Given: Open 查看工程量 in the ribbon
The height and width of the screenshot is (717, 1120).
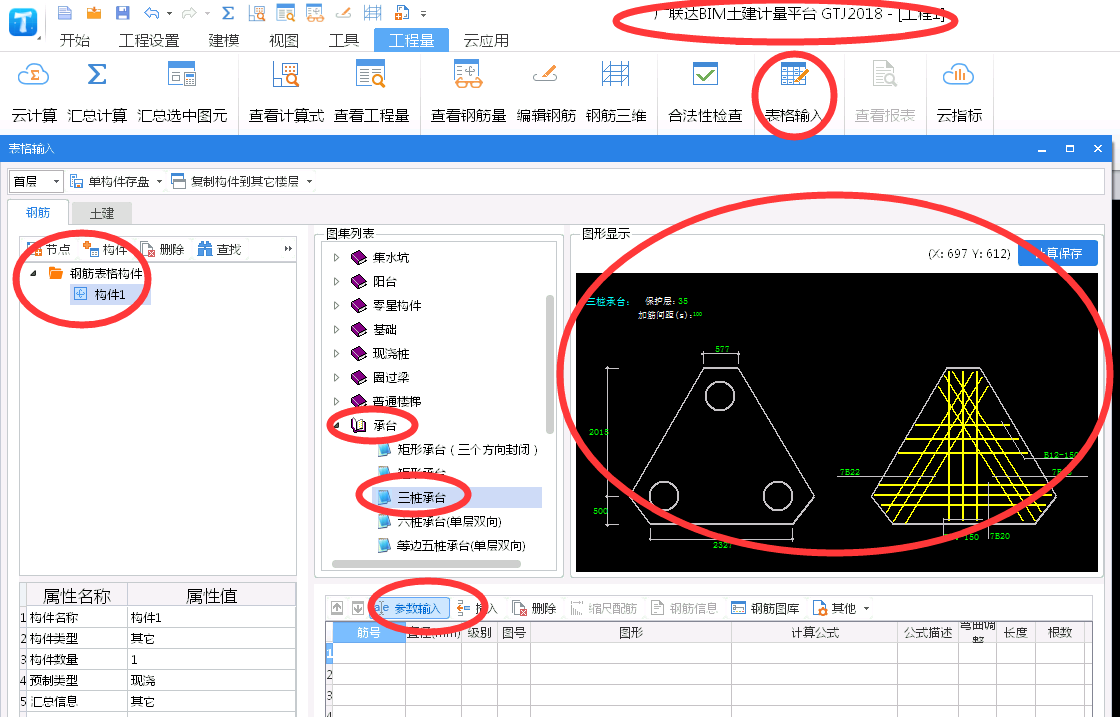Looking at the screenshot, I should [371, 94].
